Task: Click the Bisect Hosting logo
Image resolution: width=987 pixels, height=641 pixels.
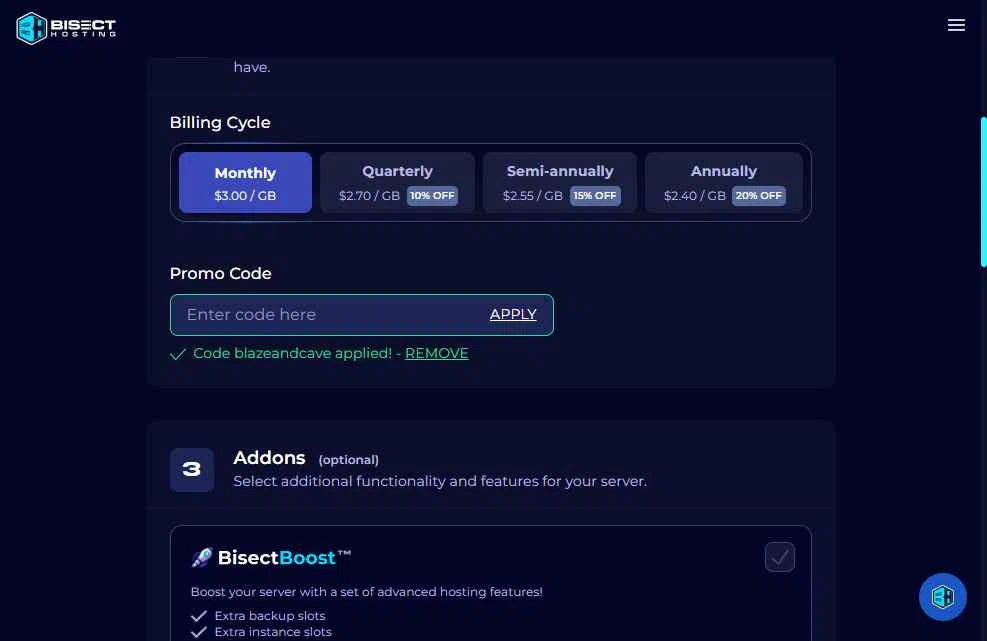Action: coord(66,28)
